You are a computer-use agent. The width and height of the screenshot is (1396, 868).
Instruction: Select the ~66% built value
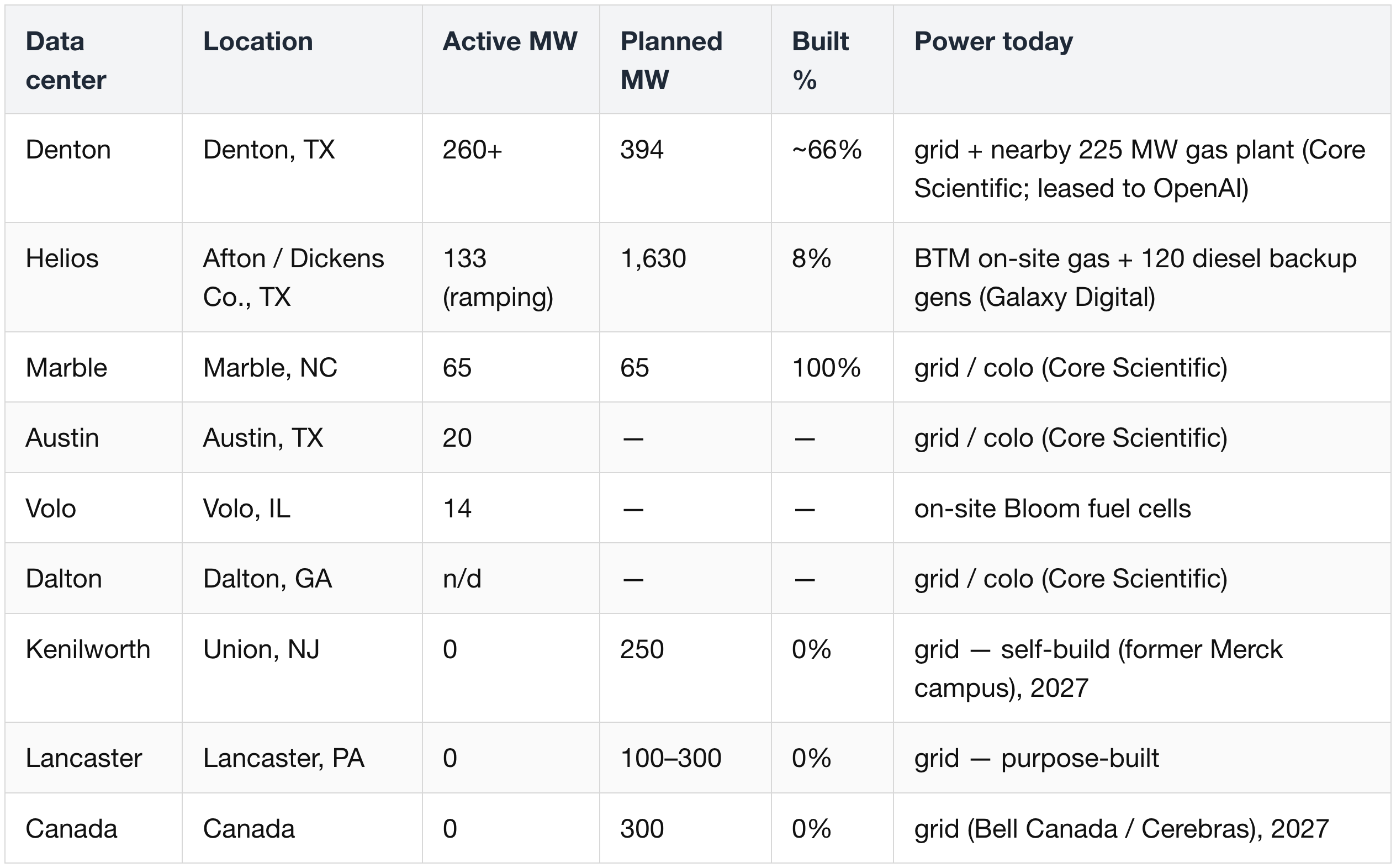[827, 150]
